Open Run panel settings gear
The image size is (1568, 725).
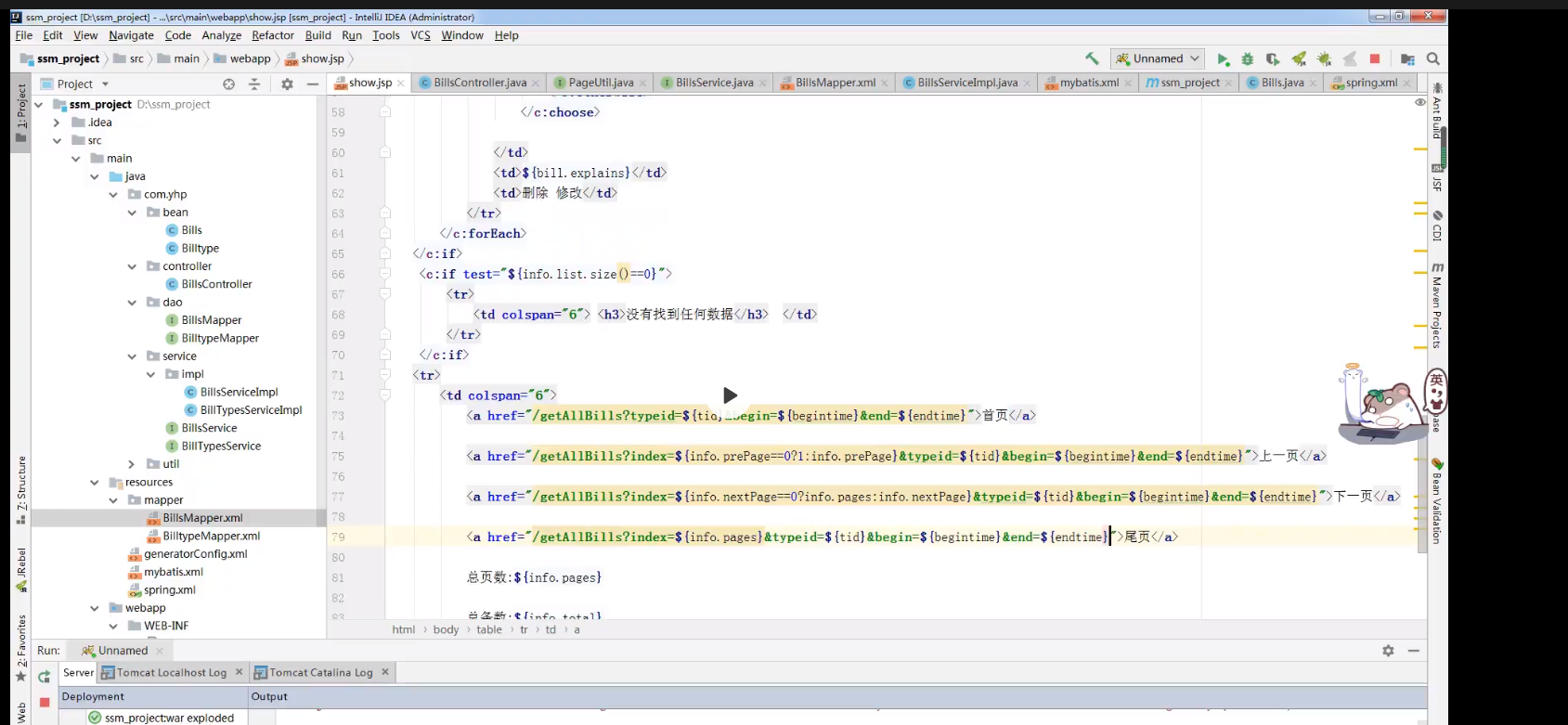[1388, 651]
